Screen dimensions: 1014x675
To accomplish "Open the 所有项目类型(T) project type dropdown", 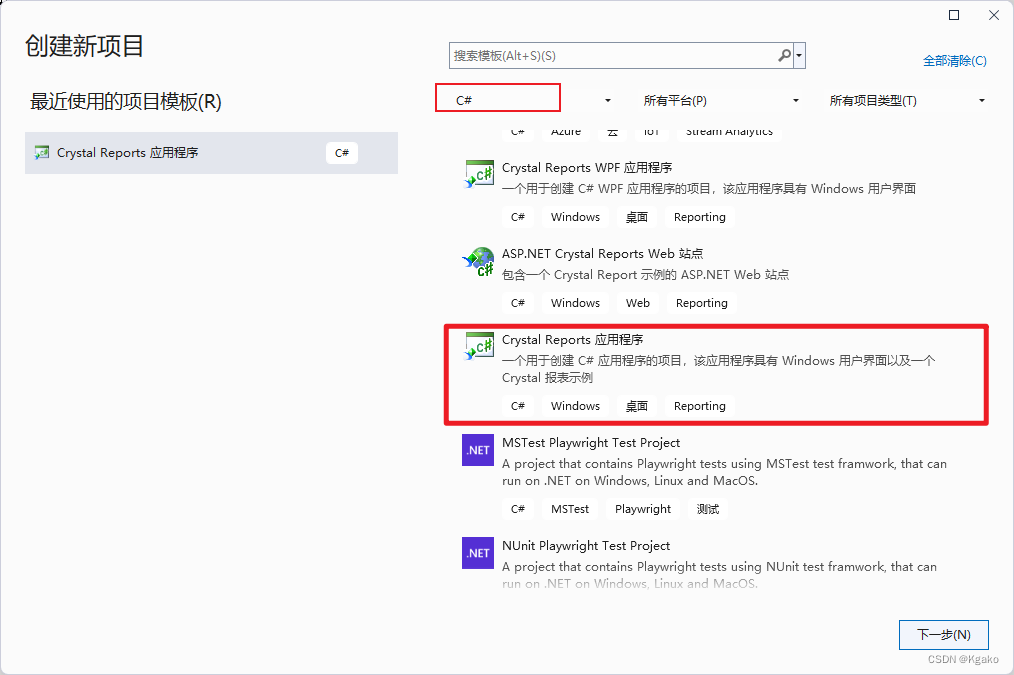I will 907,100.
